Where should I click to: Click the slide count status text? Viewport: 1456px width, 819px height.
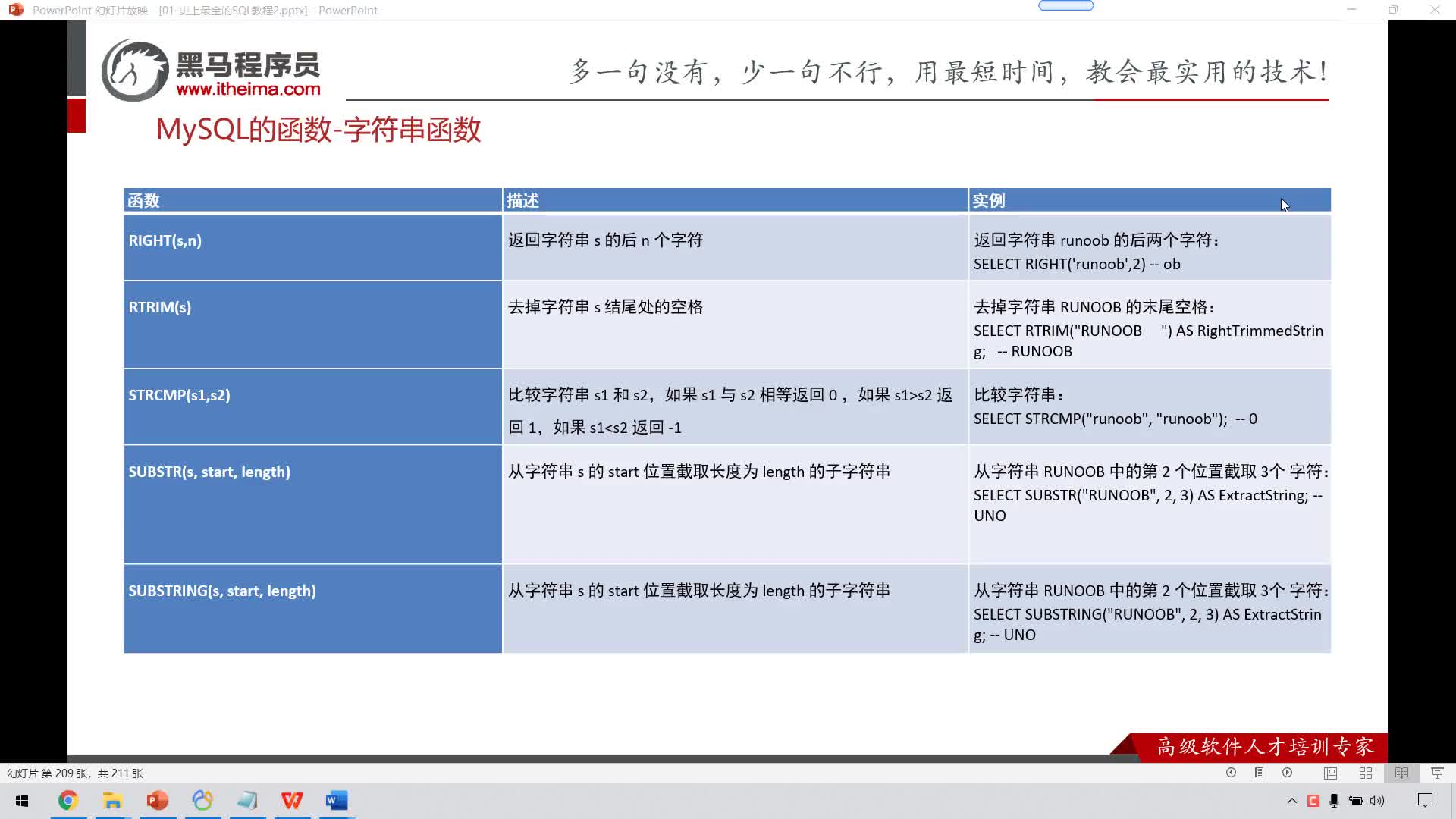tap(75, 773)
